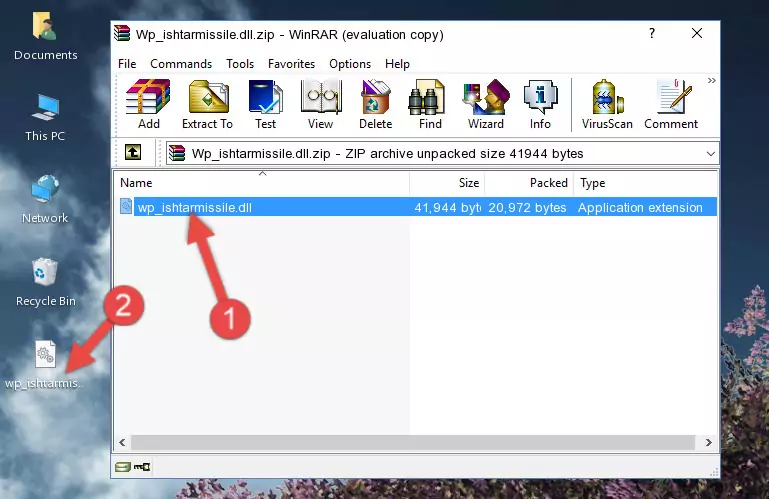
Task: Click the 20,972 bytes packed value
Action: pyautogui.click(x=527, y=208)
